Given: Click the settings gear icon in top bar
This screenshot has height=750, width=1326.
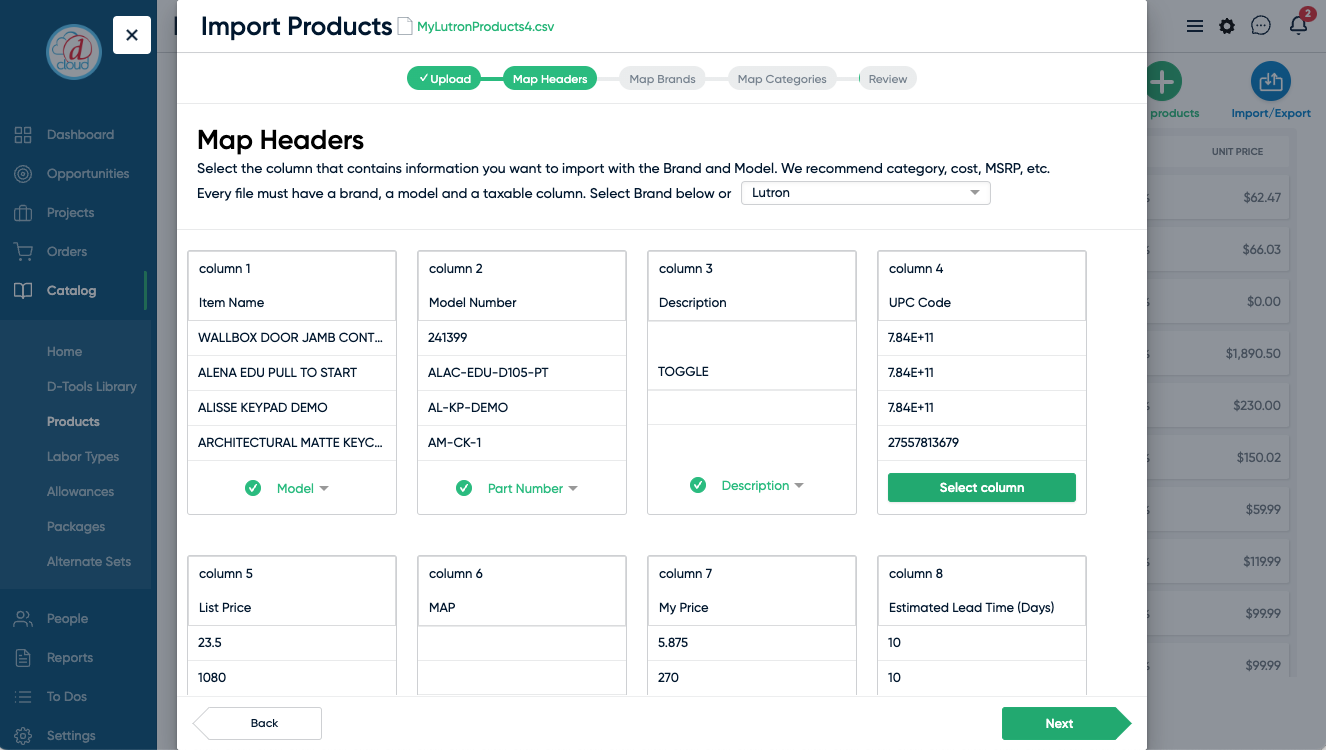Looking at the screenshot, I should [x=1227, y=27].
